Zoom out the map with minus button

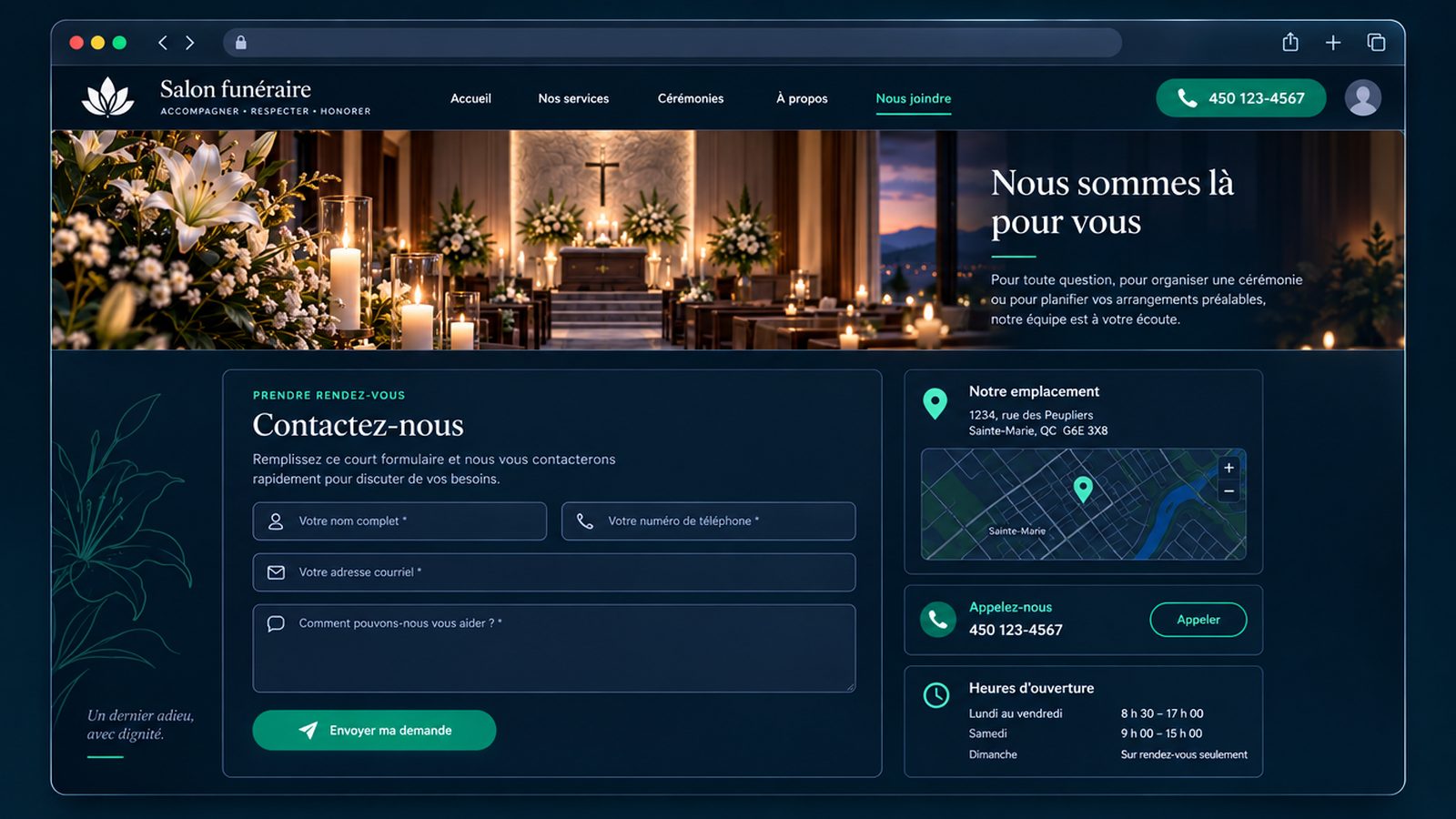(x=1228, y=491)
